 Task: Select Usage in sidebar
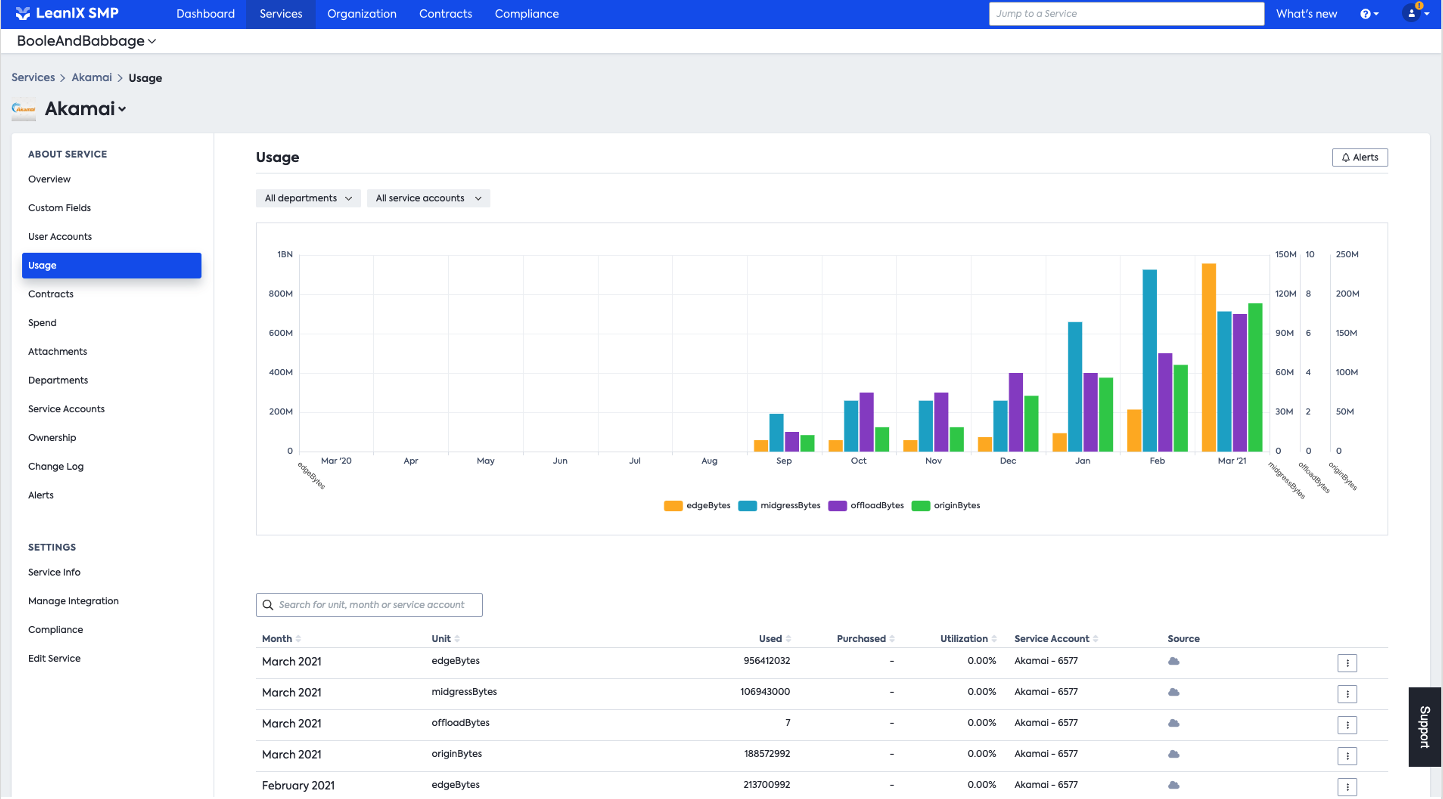pos(112,265)
